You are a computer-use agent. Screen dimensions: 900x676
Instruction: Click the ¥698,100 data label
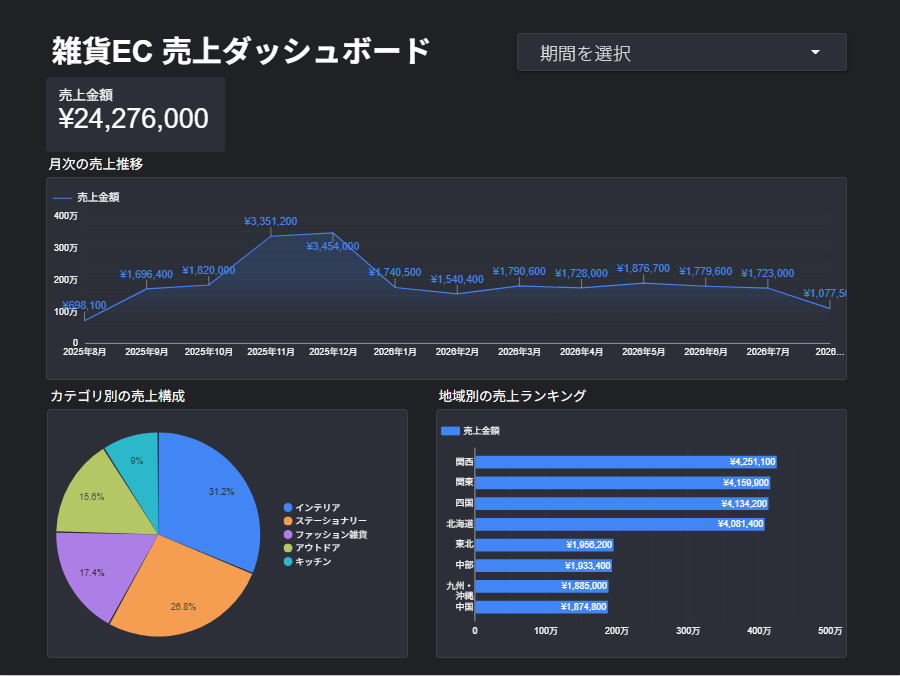click(84, 305)
